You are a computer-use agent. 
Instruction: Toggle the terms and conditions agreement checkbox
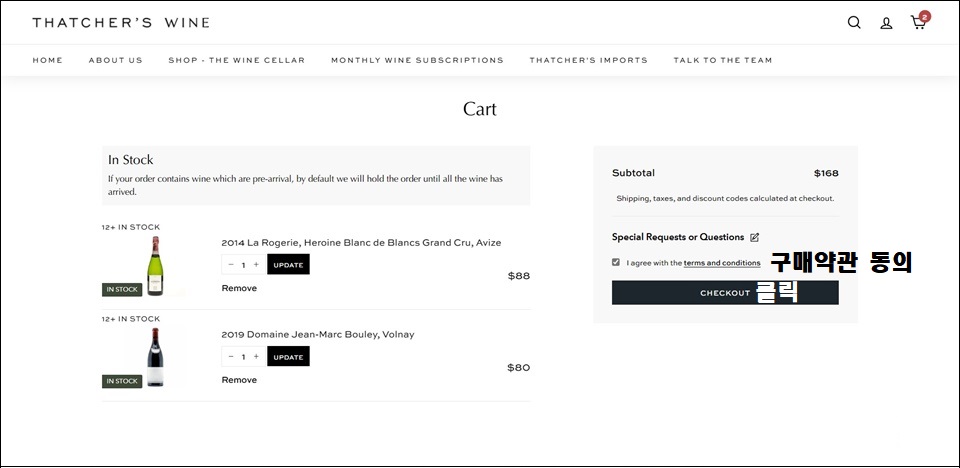(616, 262)
